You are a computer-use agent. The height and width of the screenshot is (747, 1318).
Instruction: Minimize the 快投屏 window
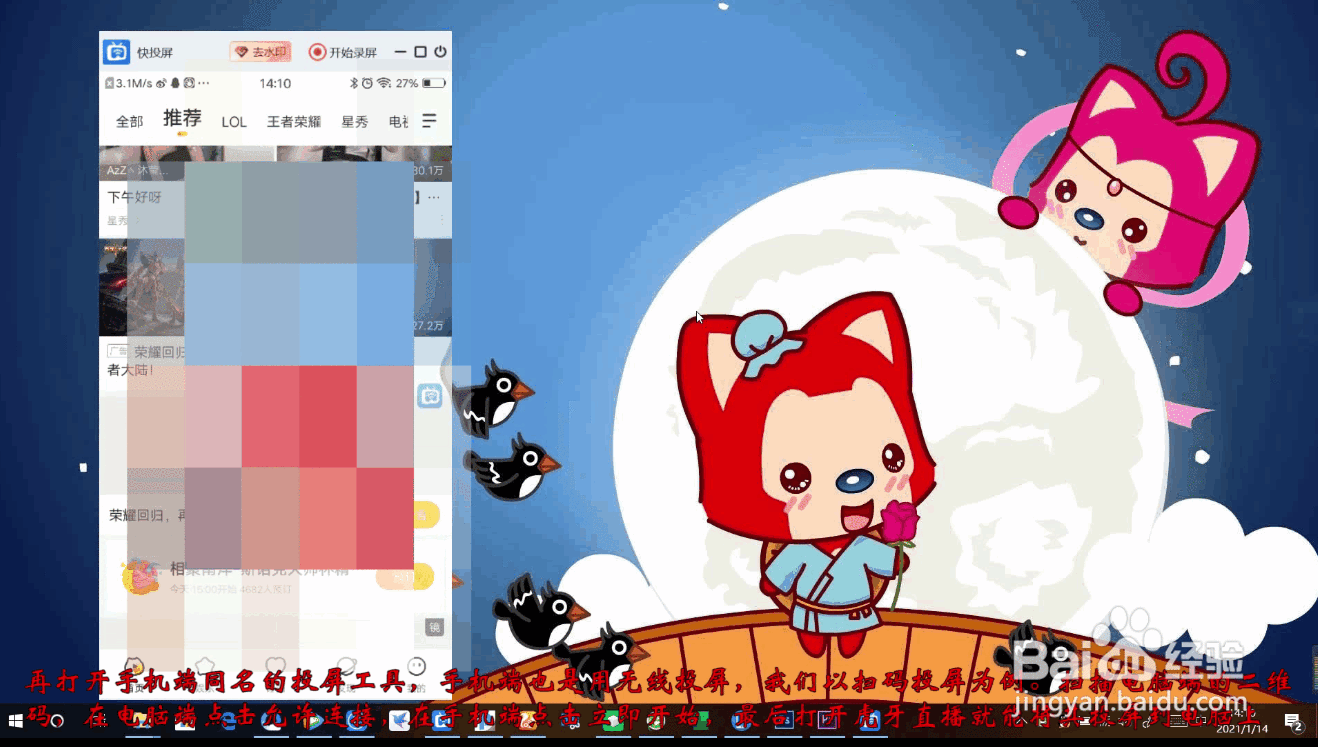click(x=400, y=52)
